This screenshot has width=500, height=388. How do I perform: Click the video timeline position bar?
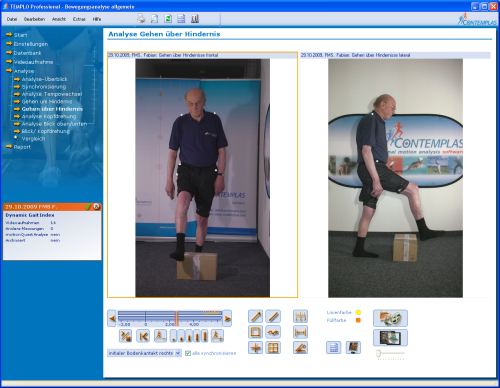pos(170,318)
